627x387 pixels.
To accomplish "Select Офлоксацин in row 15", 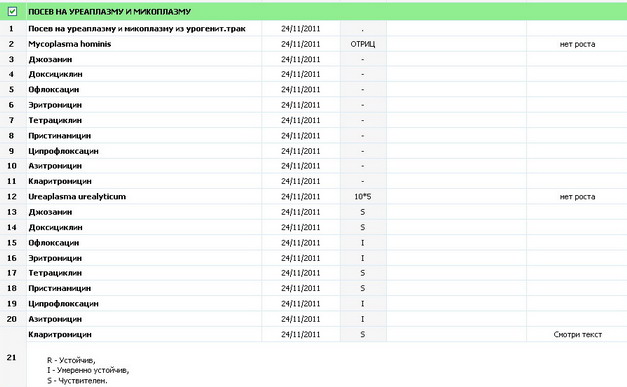I will click(54, 243).
